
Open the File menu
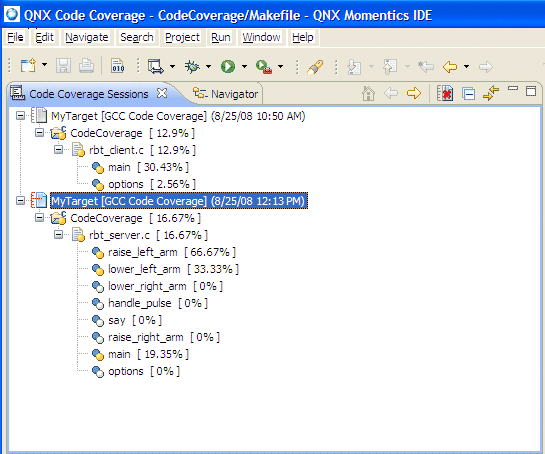click(x=15, y=37)
